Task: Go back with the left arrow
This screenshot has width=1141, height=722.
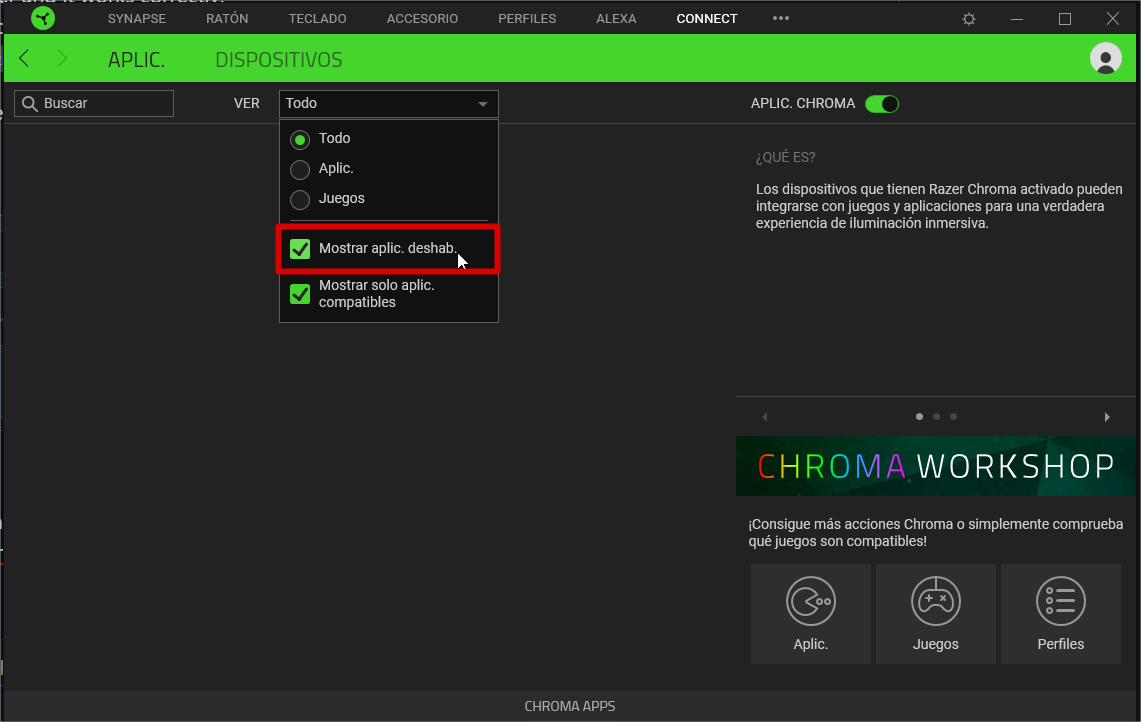Action: pyautogui.click(x=25, y=58)
